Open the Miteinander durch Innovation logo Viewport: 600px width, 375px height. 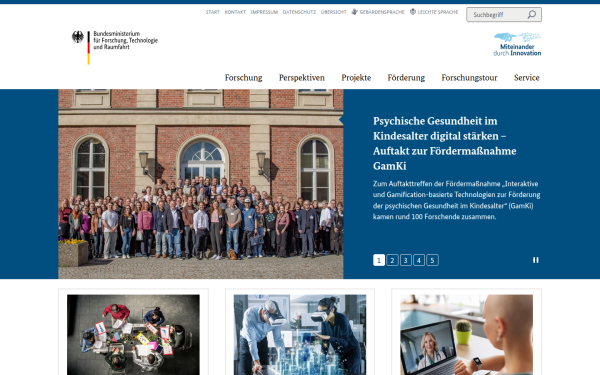pos(517,44)
